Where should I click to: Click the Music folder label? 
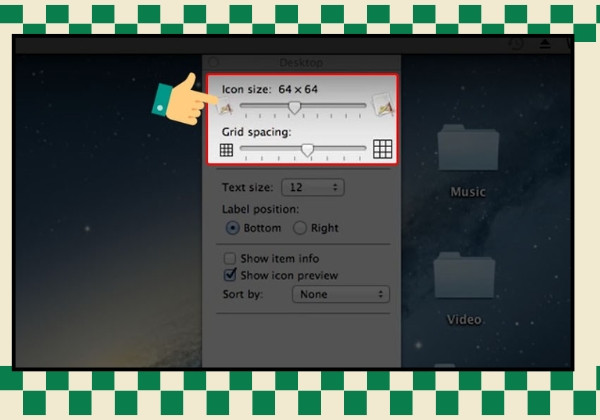tap(468, 192)
